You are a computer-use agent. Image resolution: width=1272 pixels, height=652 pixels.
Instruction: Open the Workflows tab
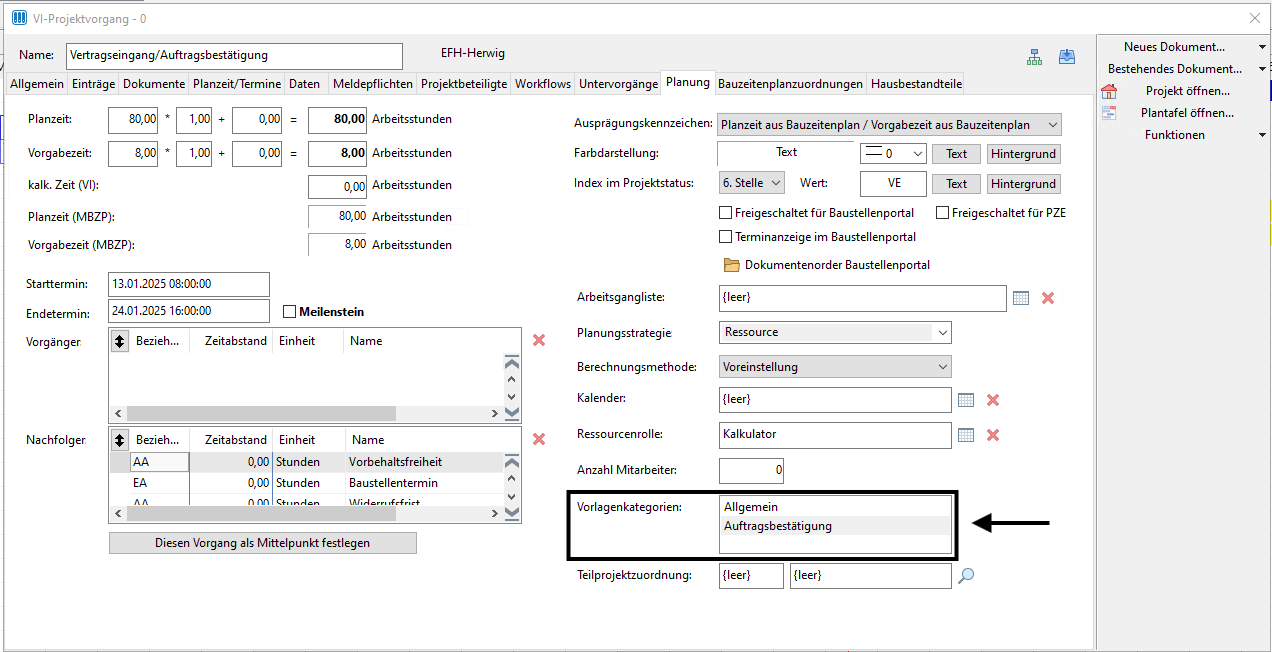[543, 84]
